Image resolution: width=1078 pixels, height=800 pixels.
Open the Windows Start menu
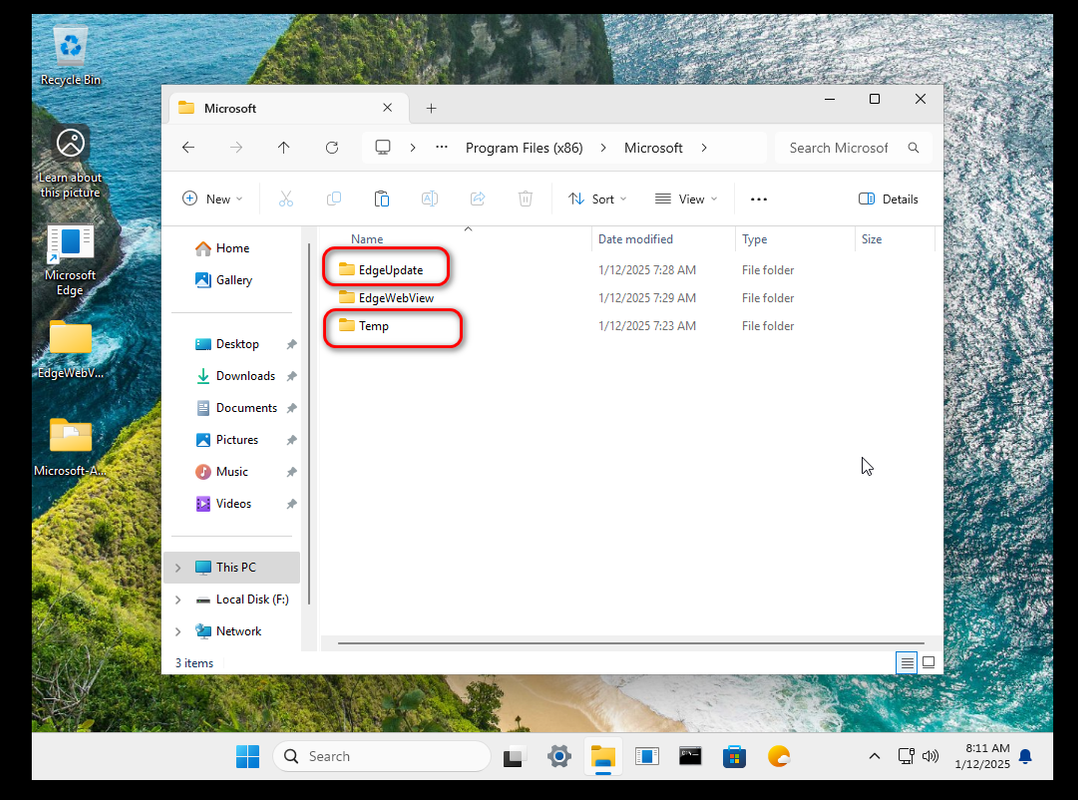[248, 757]
